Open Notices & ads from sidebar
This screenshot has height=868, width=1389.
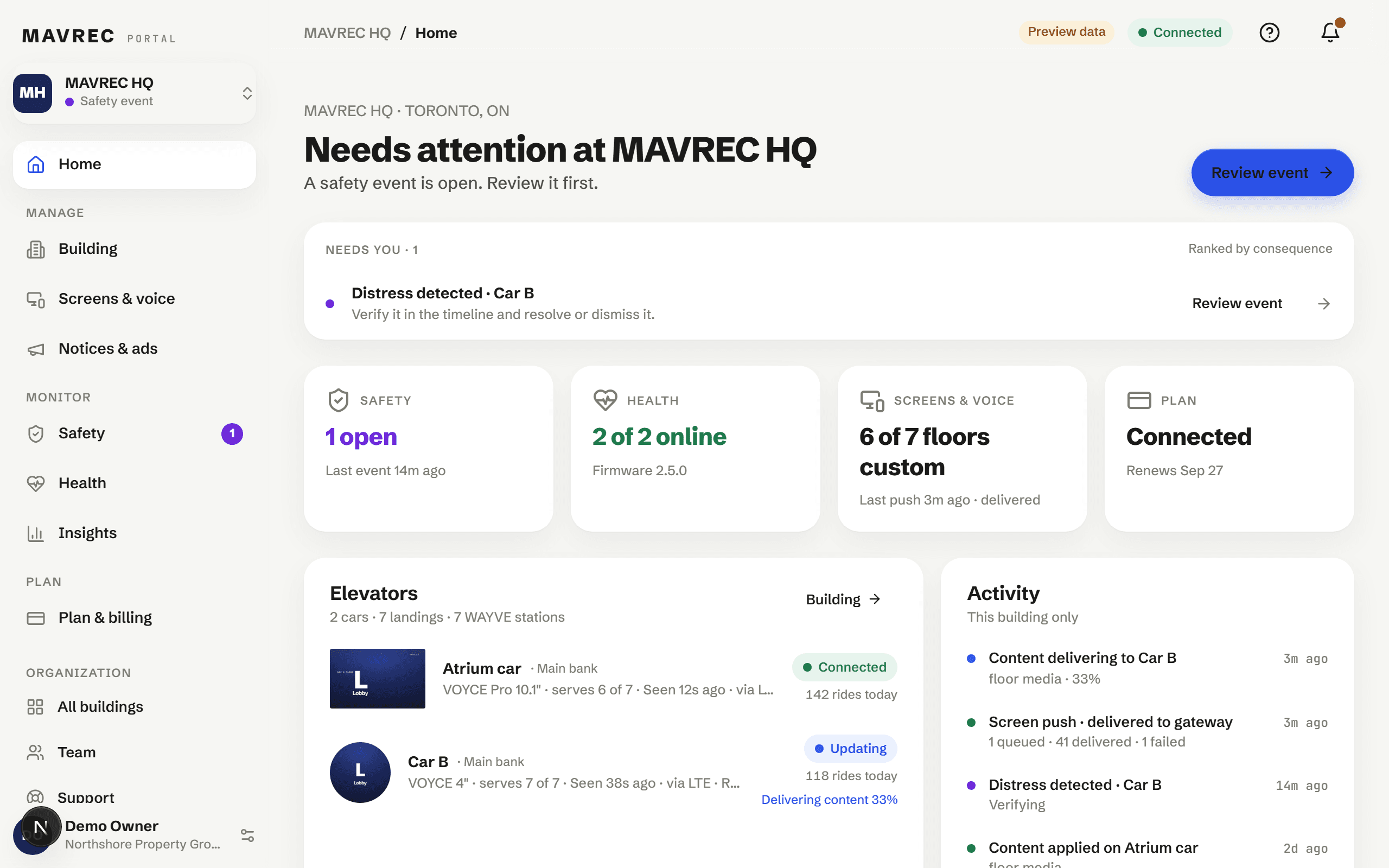click(x=135, y=349)
